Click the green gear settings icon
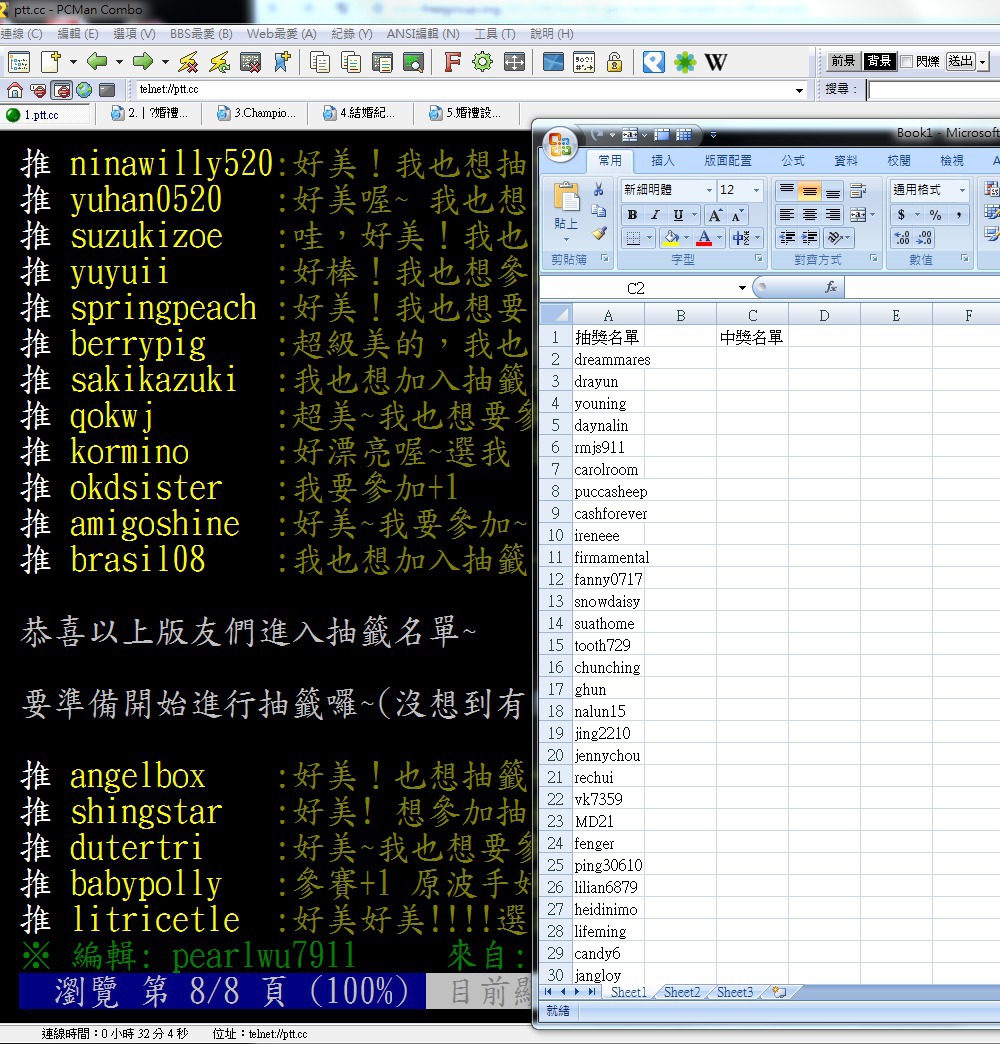Image resolution: width=1000 pixels, height=1044 pixels. pyautogui.click(x=483, y=62)
